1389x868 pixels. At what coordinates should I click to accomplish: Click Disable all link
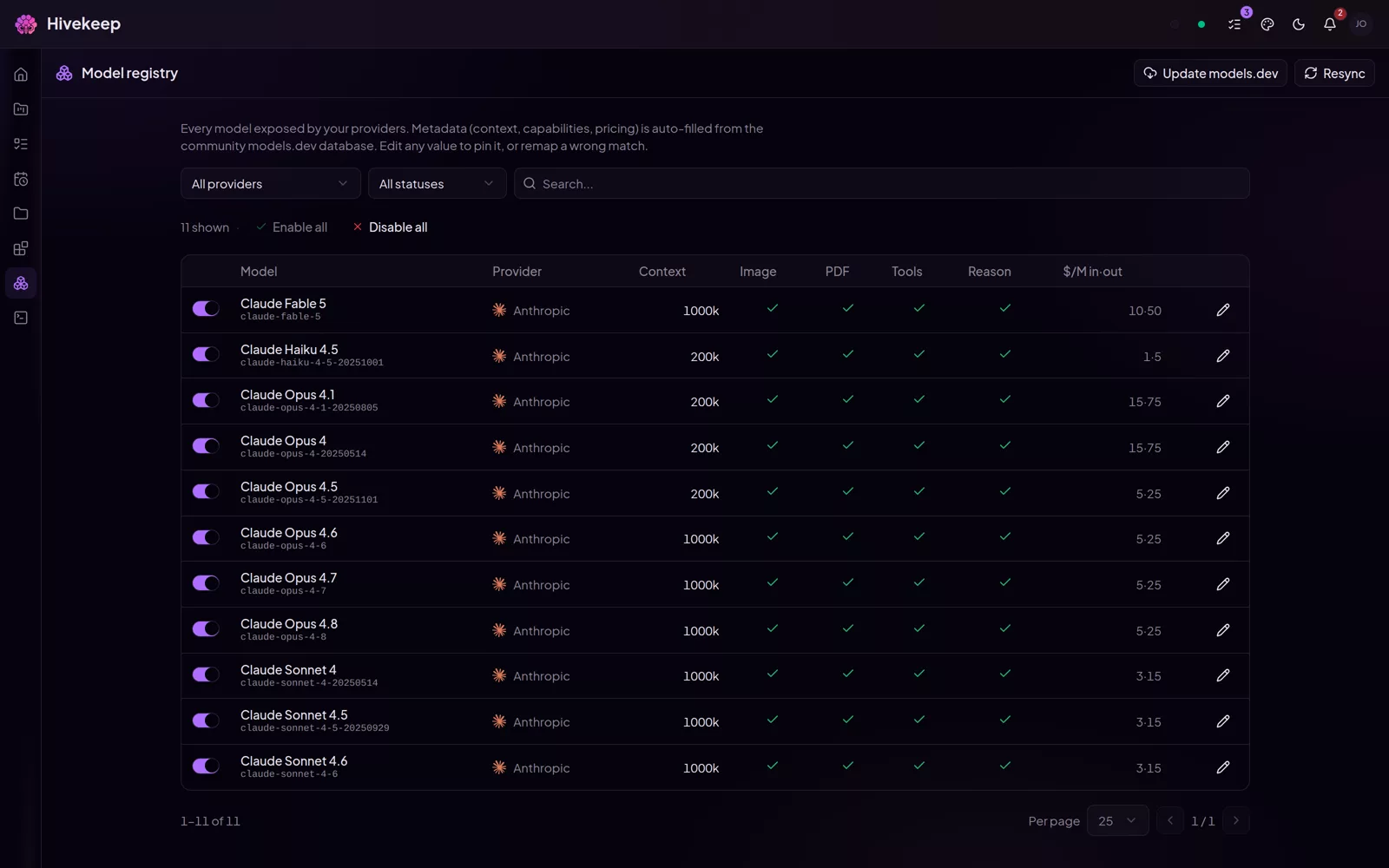click(x=390, y=227)
